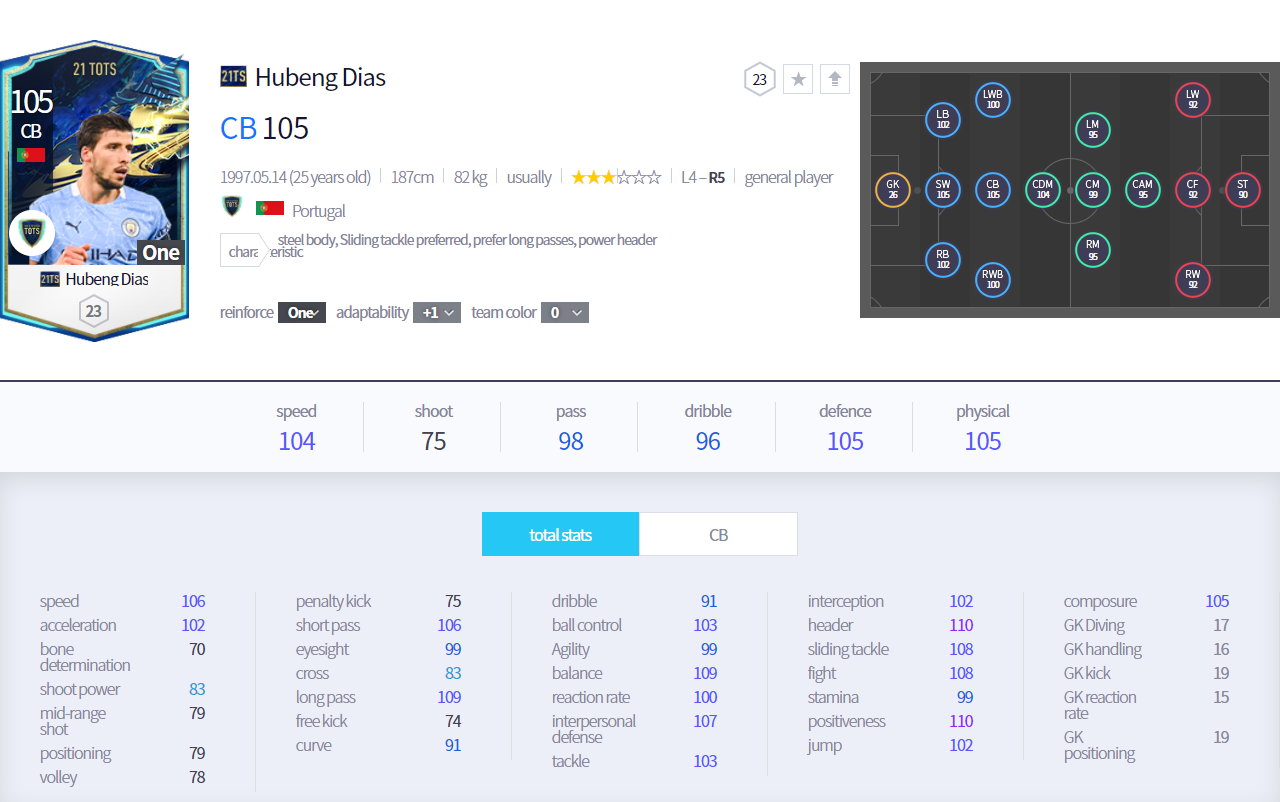Click the LWB position circle on pitch
This screenshot has width=1280, height=802.
tap(992, 99)
